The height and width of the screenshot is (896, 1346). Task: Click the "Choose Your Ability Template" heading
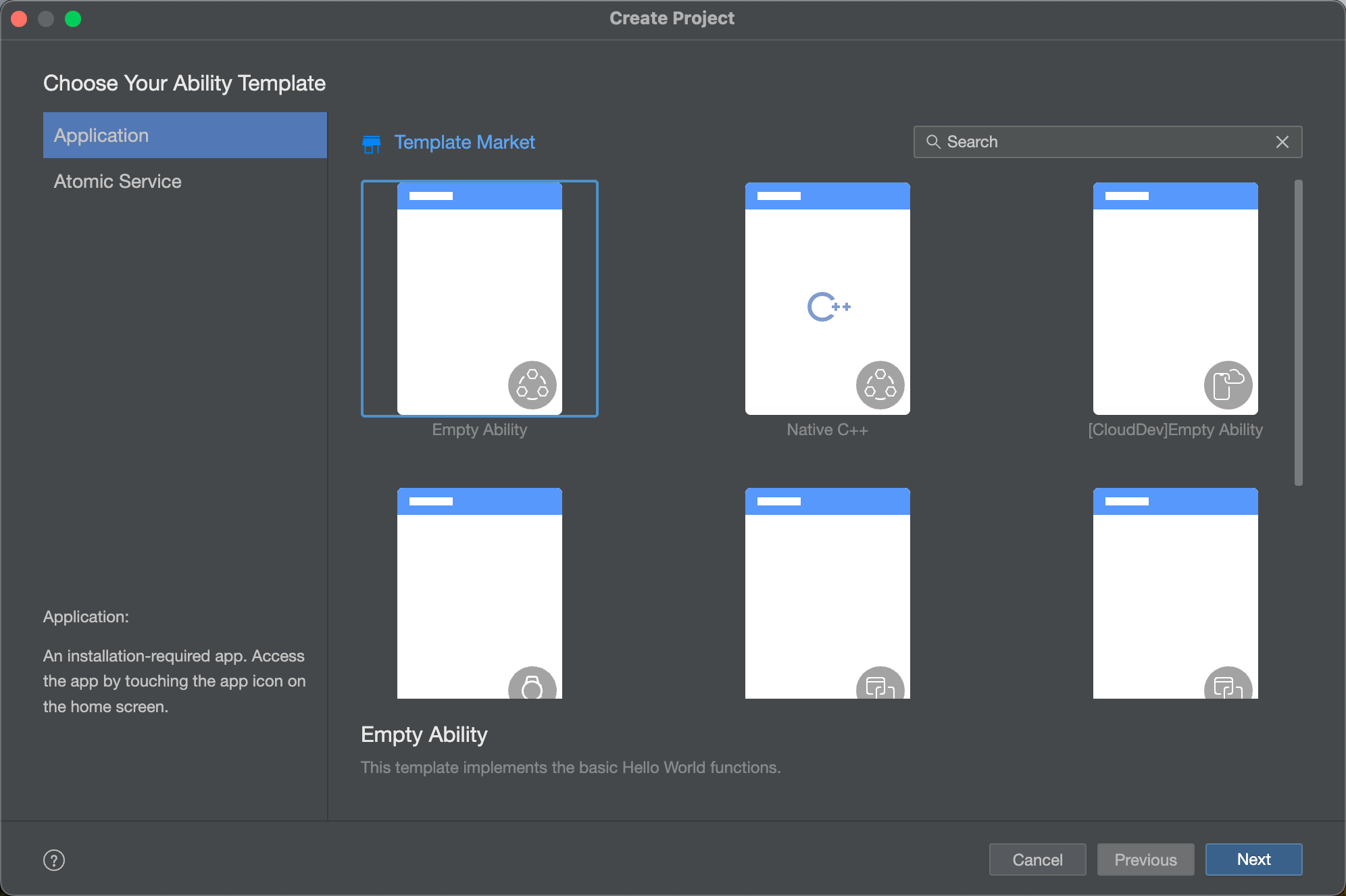tap(184, 83)
